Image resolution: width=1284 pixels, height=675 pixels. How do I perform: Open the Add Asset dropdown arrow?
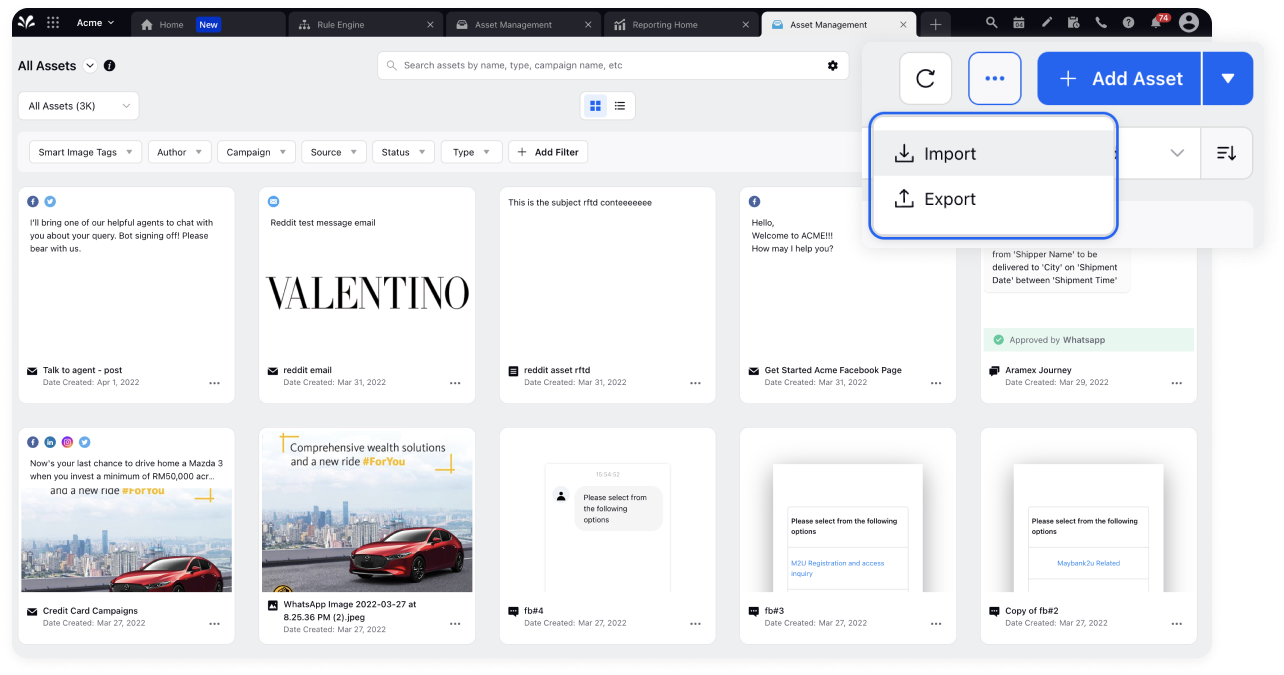(1227, 78)
